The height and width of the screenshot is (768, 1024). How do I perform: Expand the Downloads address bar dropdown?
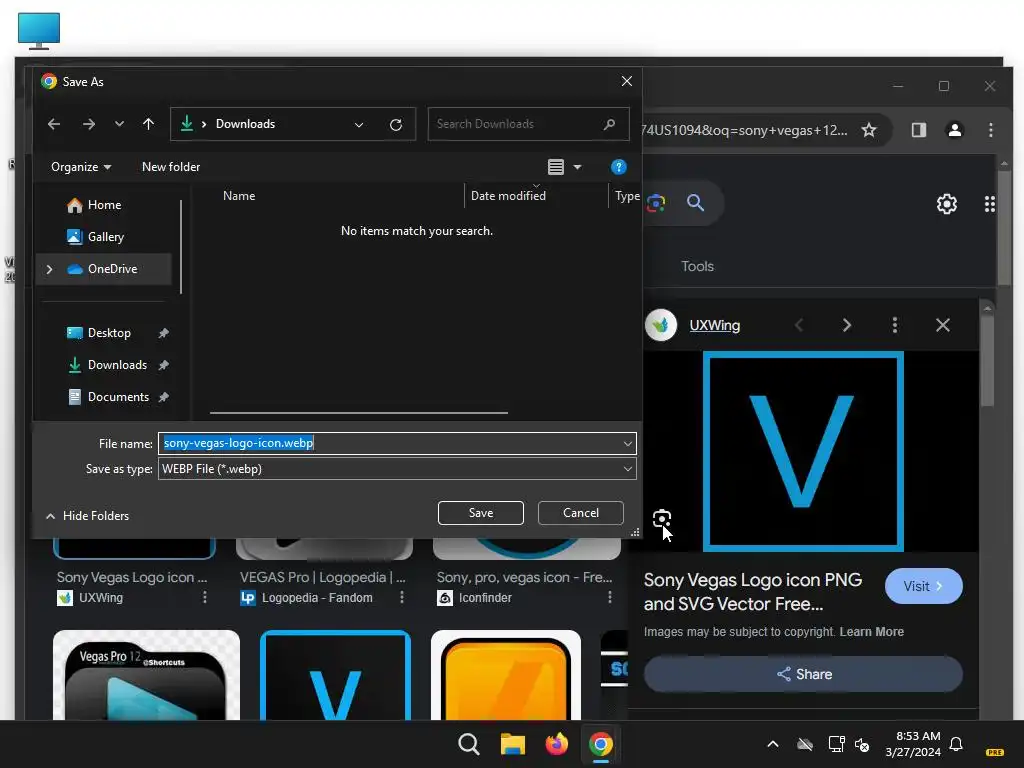pos(359,125)
